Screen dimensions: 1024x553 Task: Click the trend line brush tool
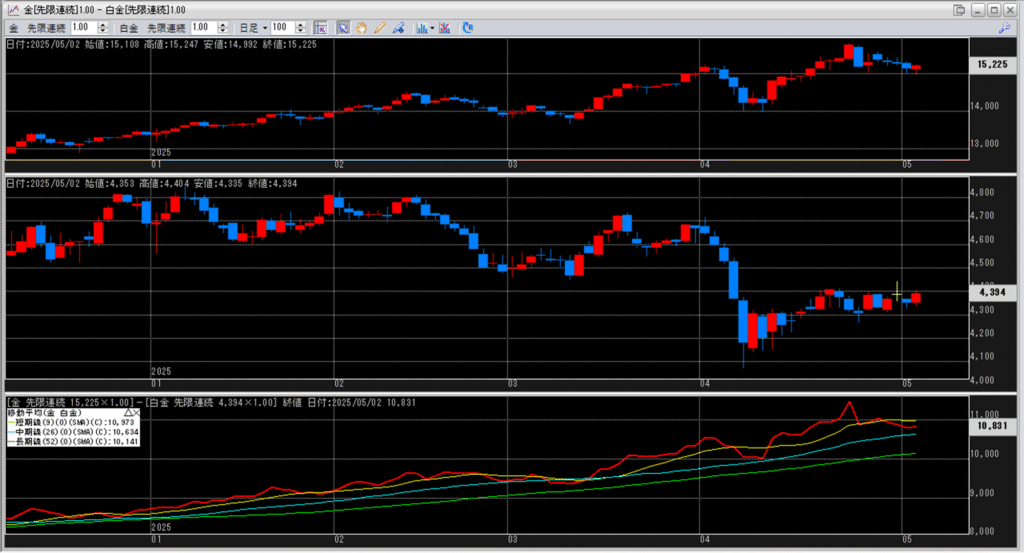(397, 27)
